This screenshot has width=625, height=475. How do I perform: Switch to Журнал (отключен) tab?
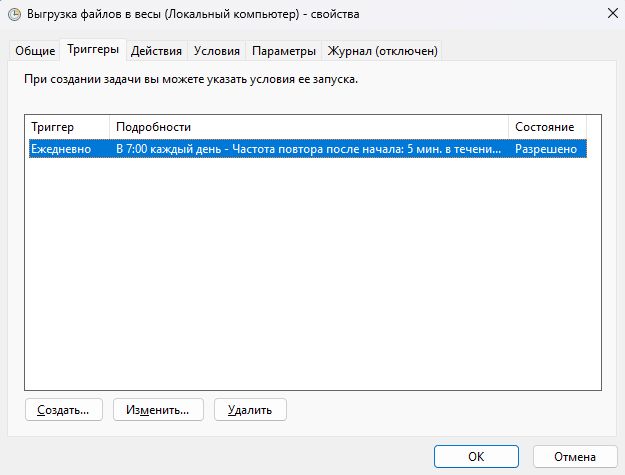tap(382, 51)
